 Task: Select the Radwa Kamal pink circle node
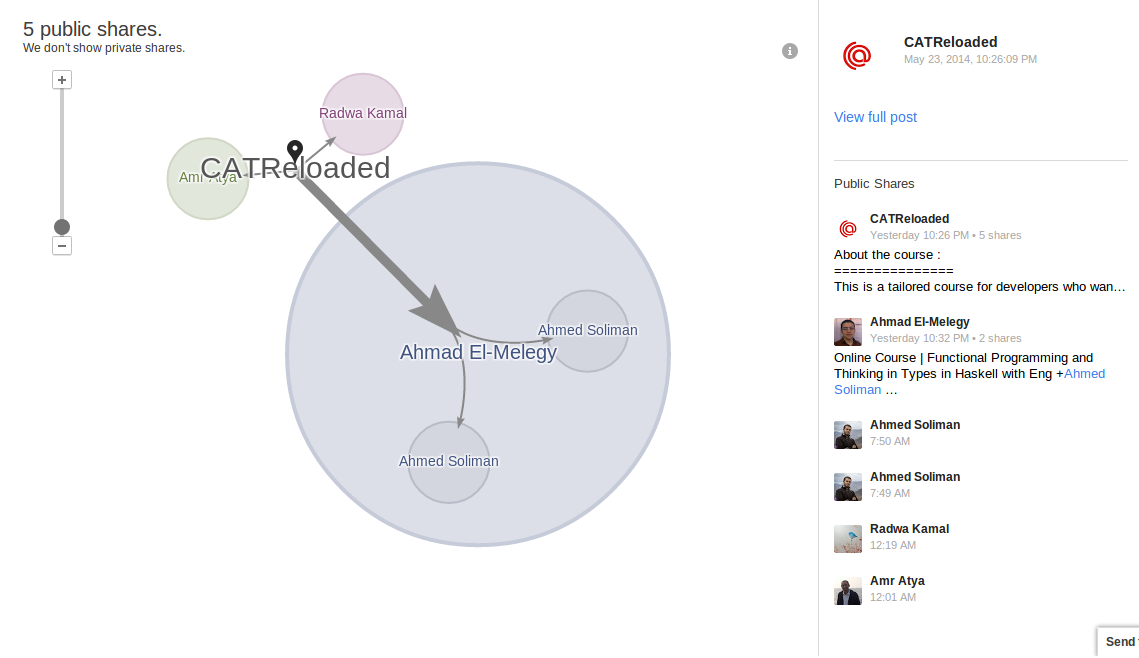tap(362, 114)
